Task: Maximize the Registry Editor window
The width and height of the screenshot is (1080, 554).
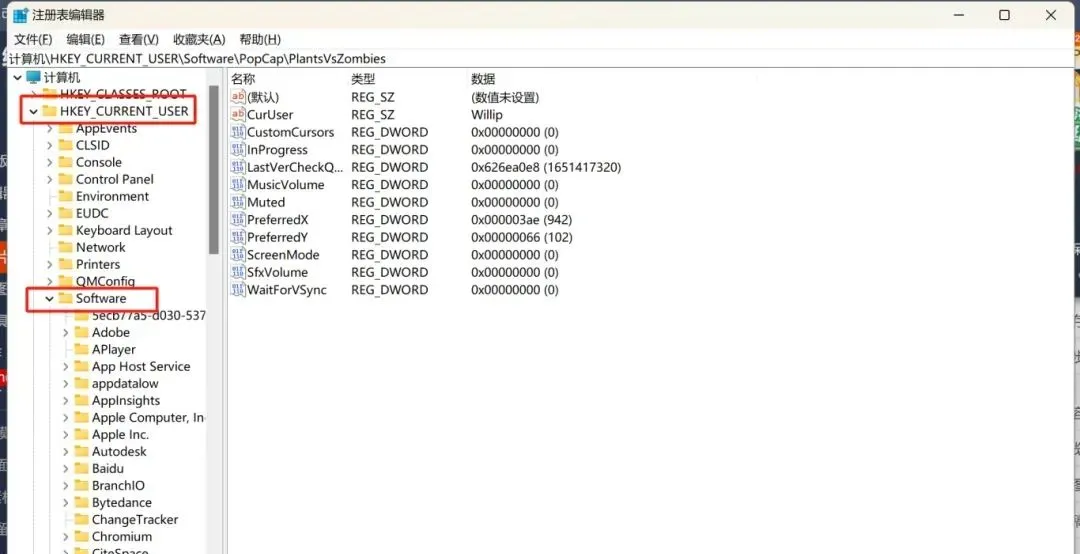Action: tap(1004, 15)
